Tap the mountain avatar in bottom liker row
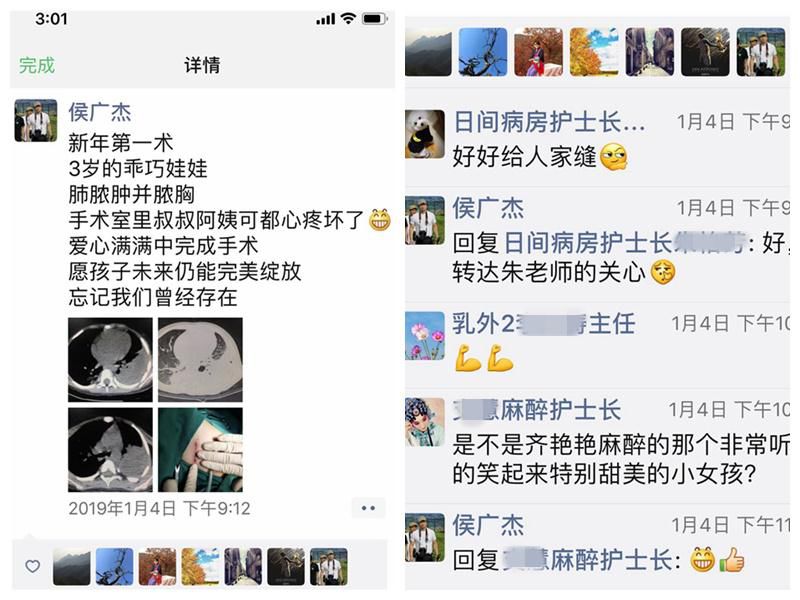 click(x=71, y=566)
